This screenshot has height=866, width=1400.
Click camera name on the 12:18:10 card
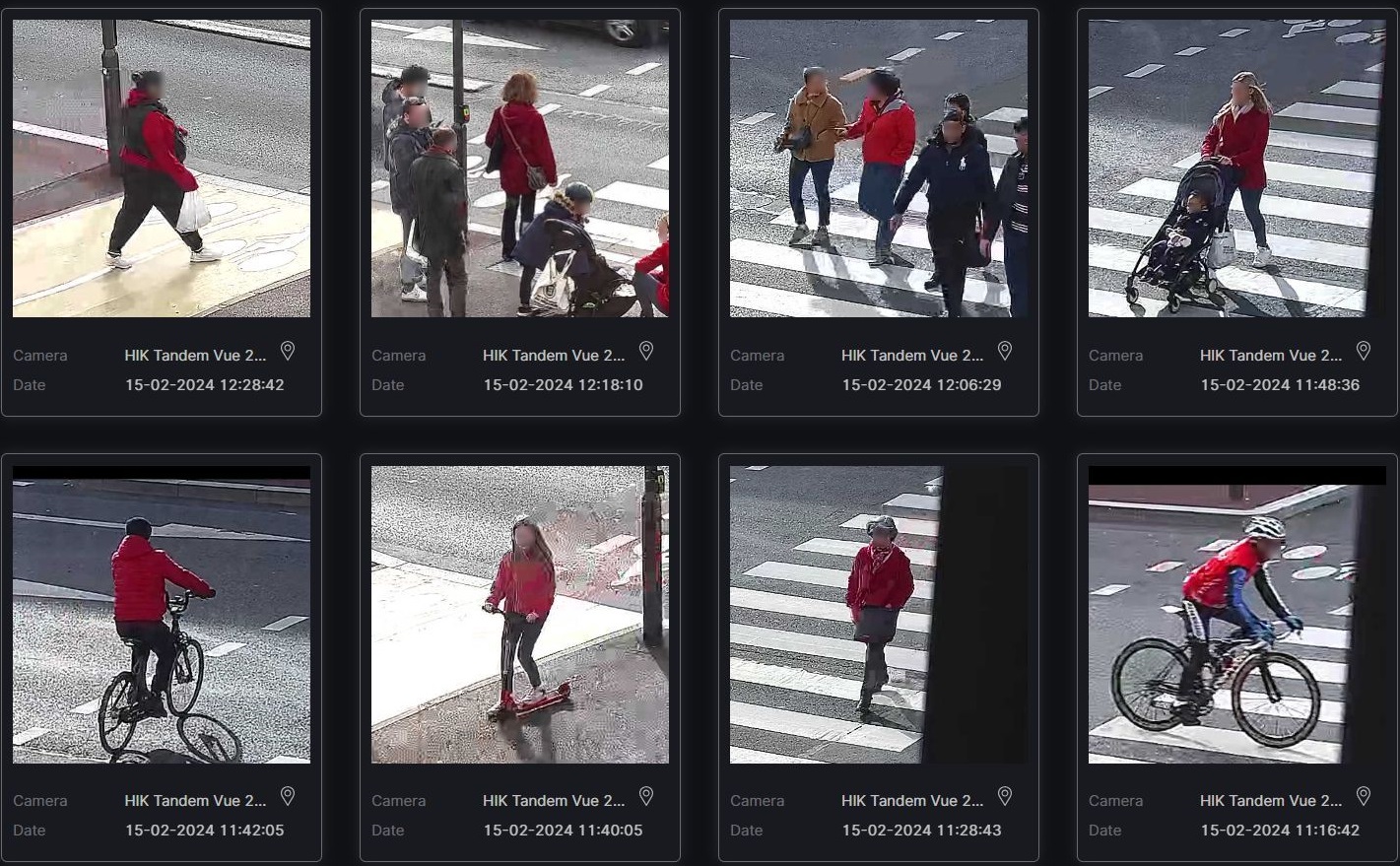[554, 356]
